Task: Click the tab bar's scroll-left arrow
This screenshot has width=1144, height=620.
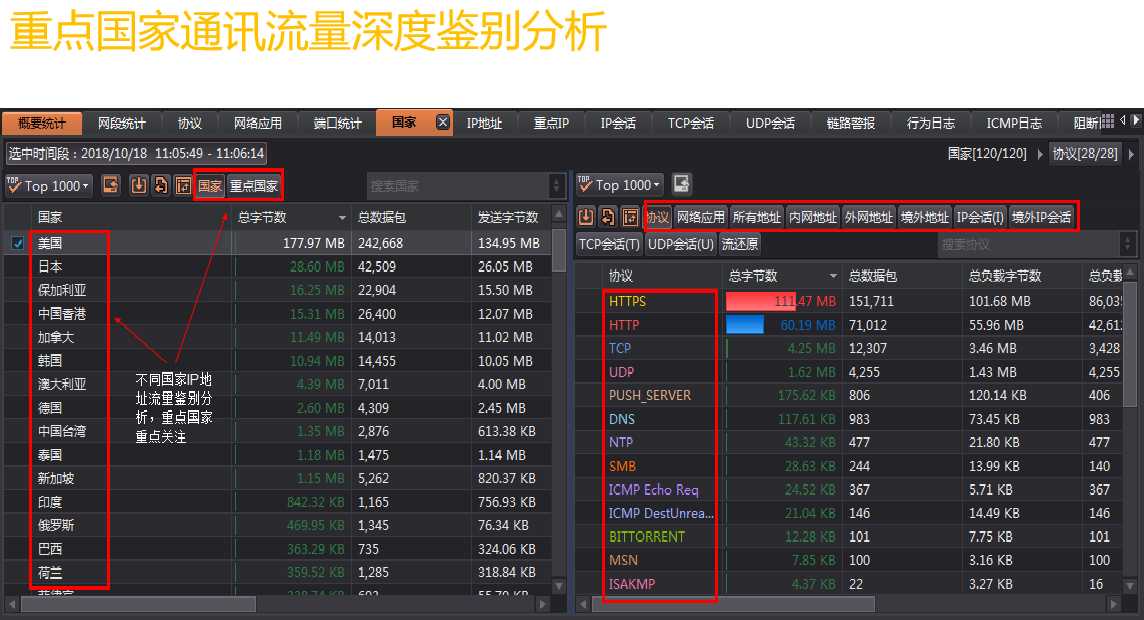Action: point(1123,120)
